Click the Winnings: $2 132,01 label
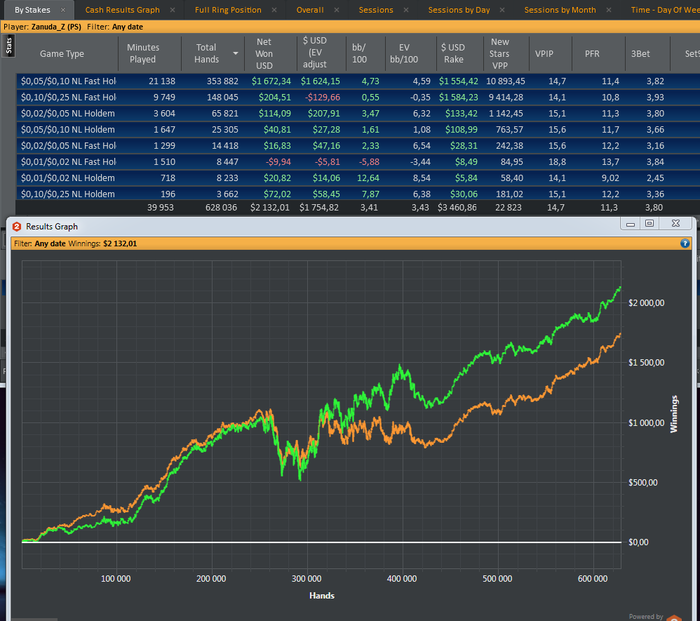This screenshot has width=700, height=621. point(103,243)
